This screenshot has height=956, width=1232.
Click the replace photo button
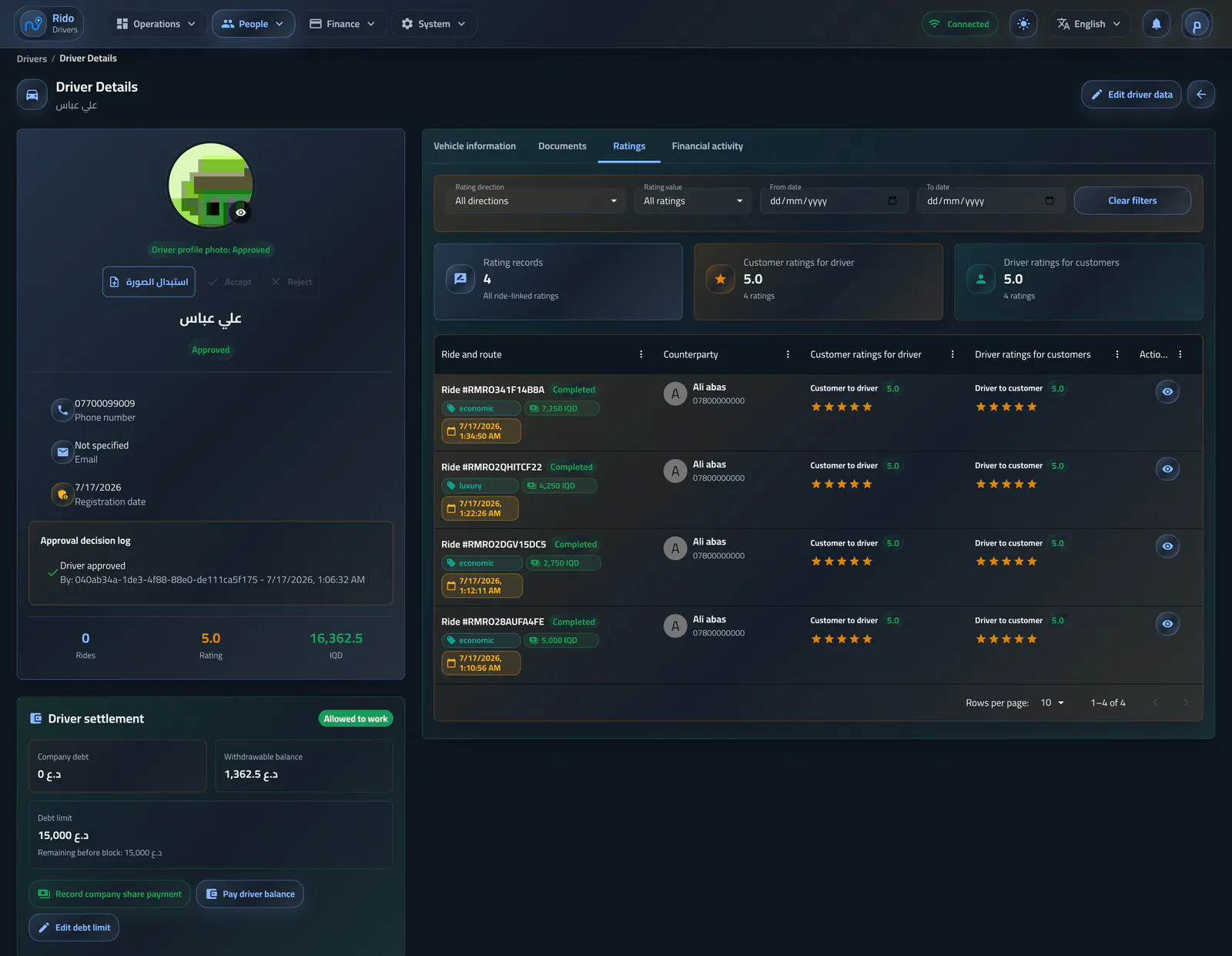[x=149, y=282]
